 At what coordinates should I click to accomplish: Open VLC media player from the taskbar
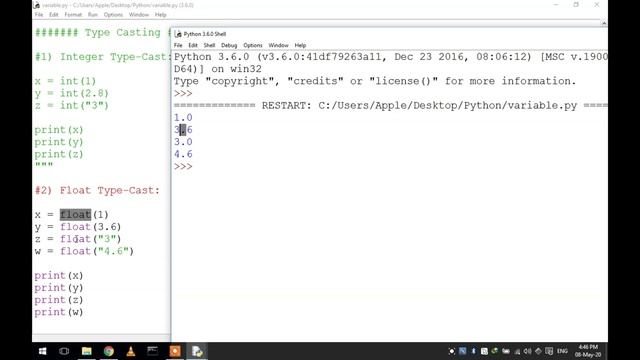click(131, 351)
